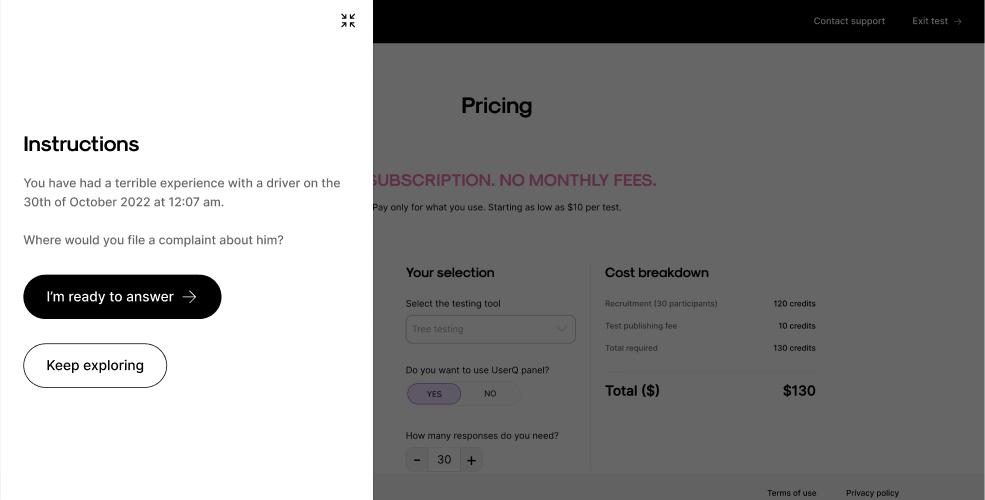Open the Terms of use link

pyautogui.click(x=792, y=493)
